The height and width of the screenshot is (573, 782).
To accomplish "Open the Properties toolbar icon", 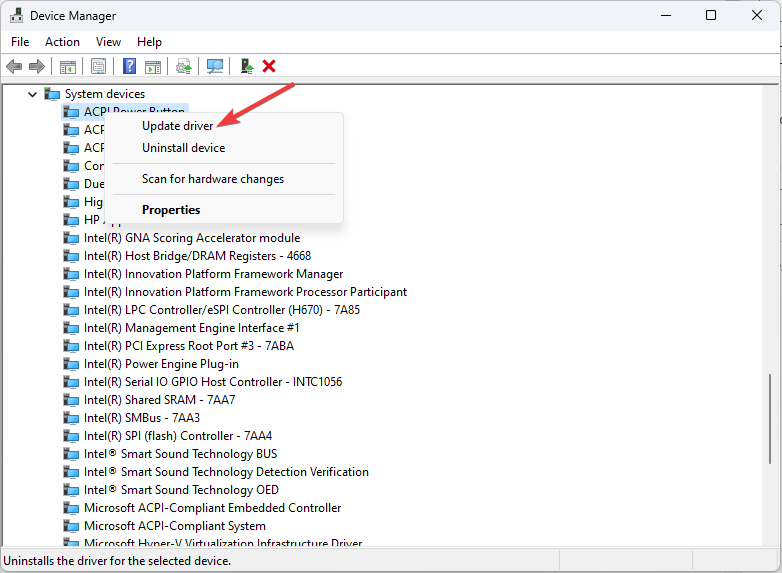I will pyautogui.click(x=98, y=66).
